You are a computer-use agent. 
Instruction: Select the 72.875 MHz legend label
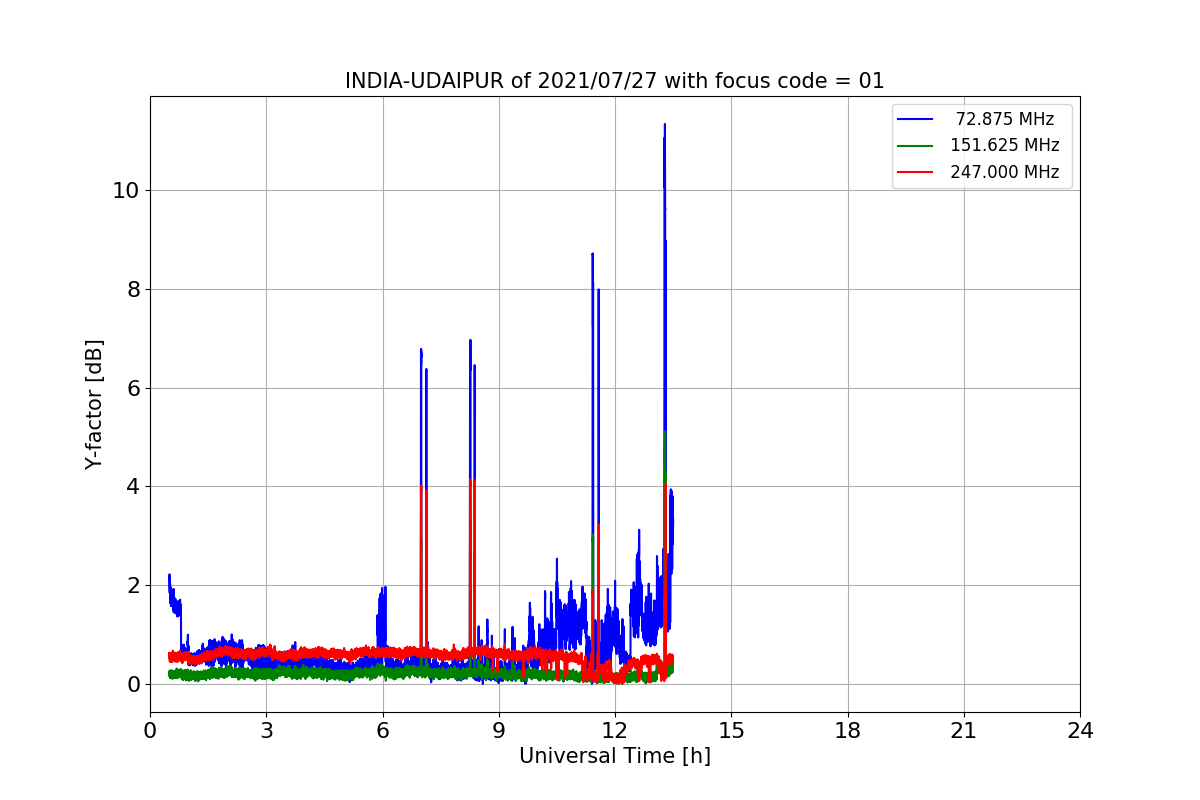point(1005,119)
